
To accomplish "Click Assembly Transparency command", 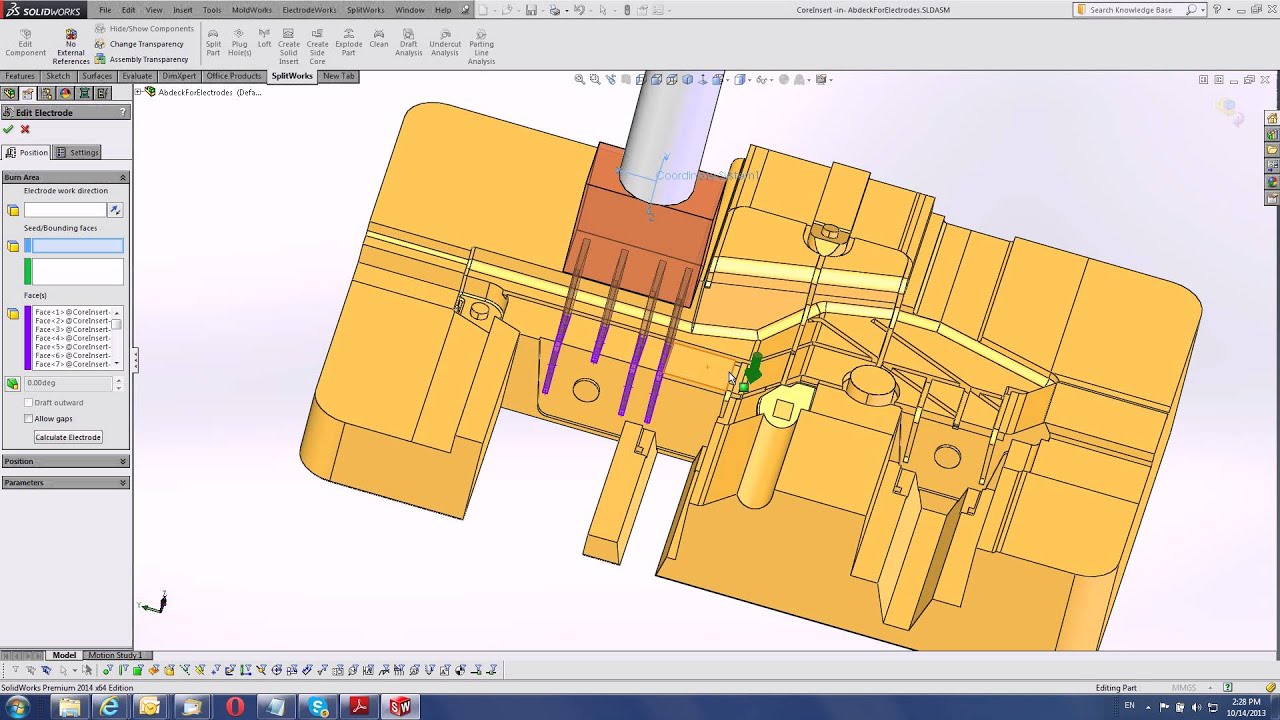I will [141, 59].
